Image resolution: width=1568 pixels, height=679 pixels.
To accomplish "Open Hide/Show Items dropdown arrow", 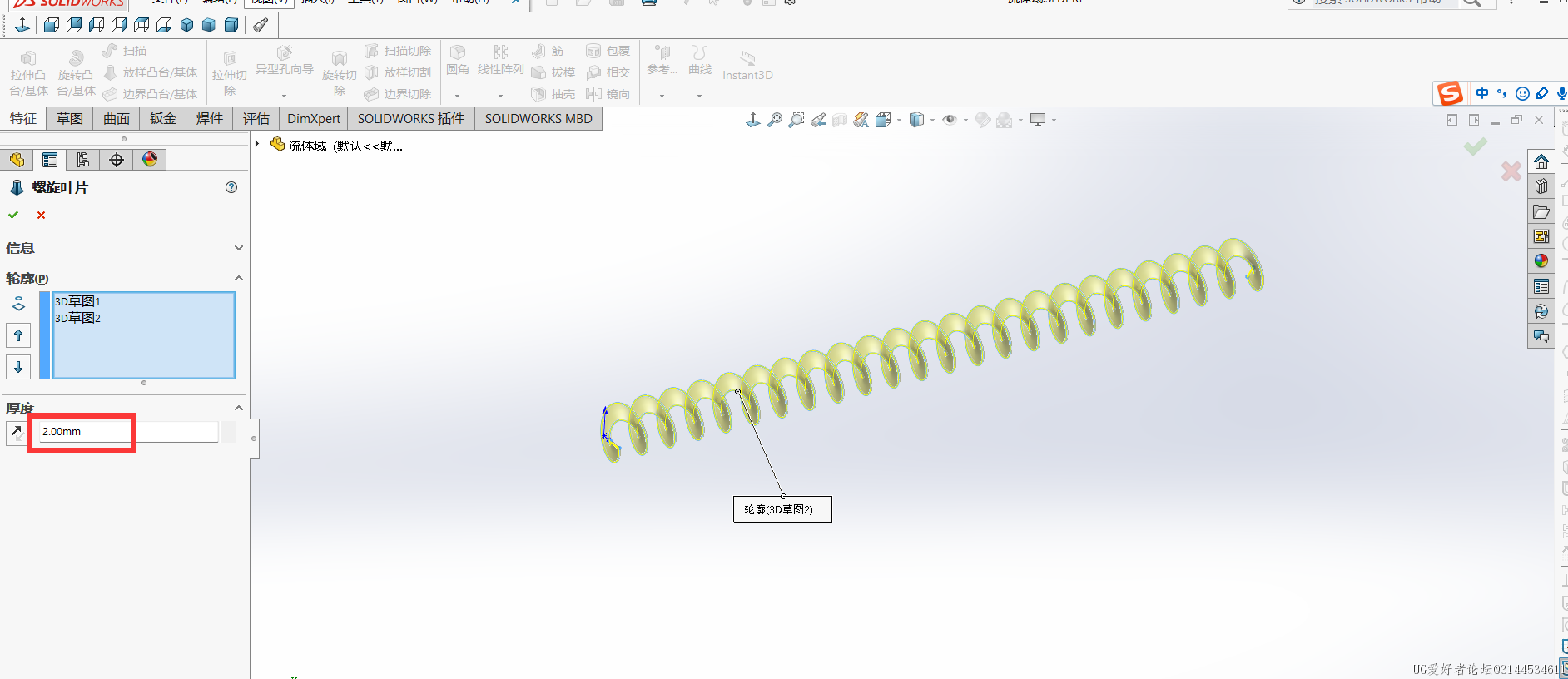I will 965,121.
